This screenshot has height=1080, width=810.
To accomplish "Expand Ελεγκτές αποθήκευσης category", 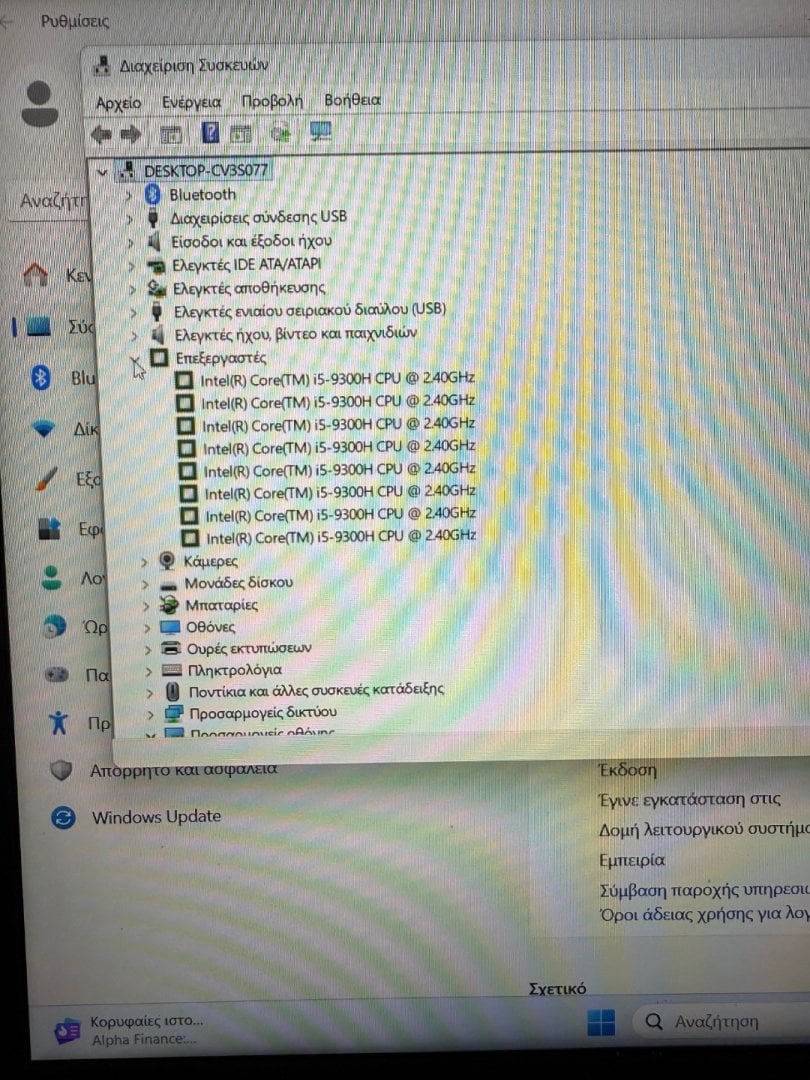I will [x=132, y=289].
